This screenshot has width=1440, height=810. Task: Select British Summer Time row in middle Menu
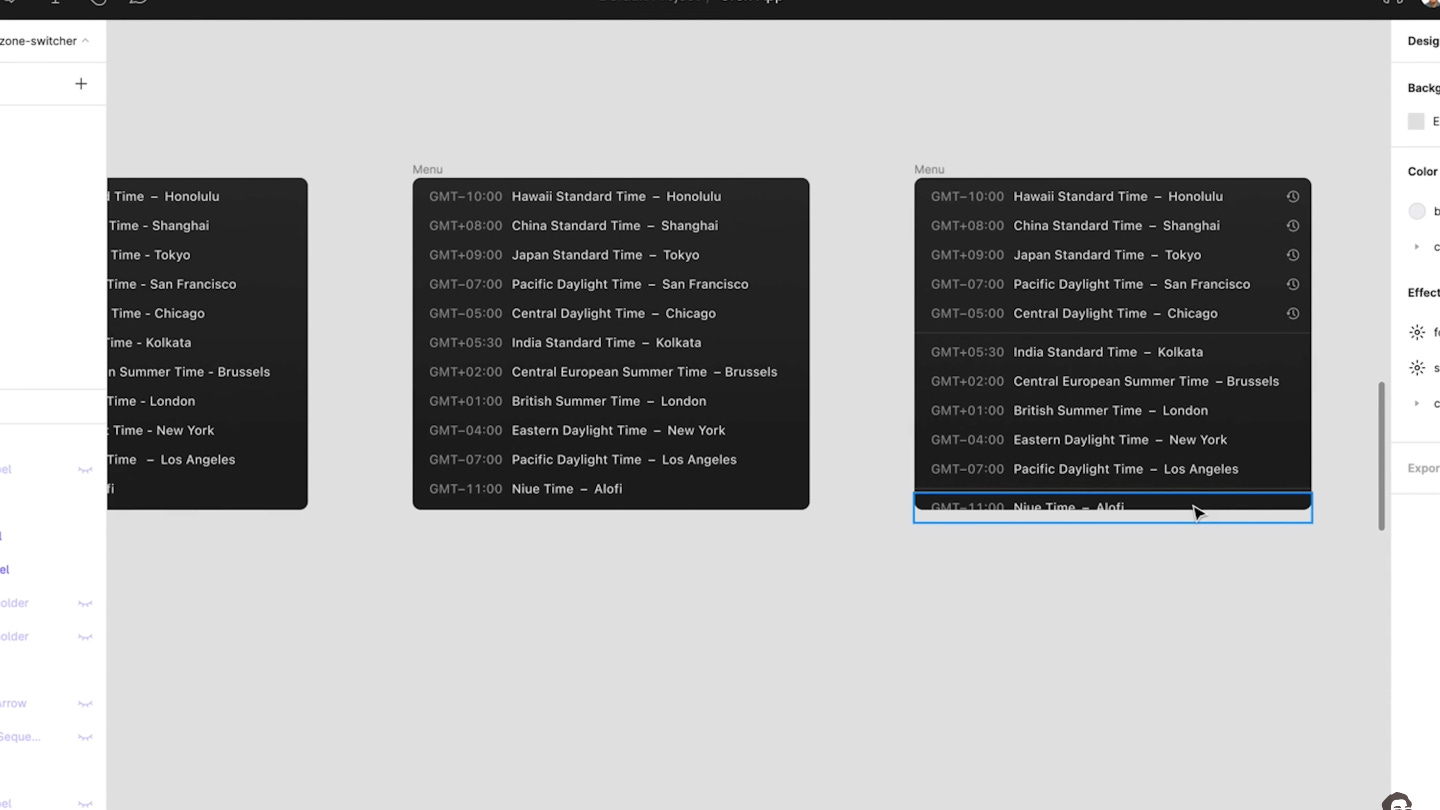click(x=611, y=401)
